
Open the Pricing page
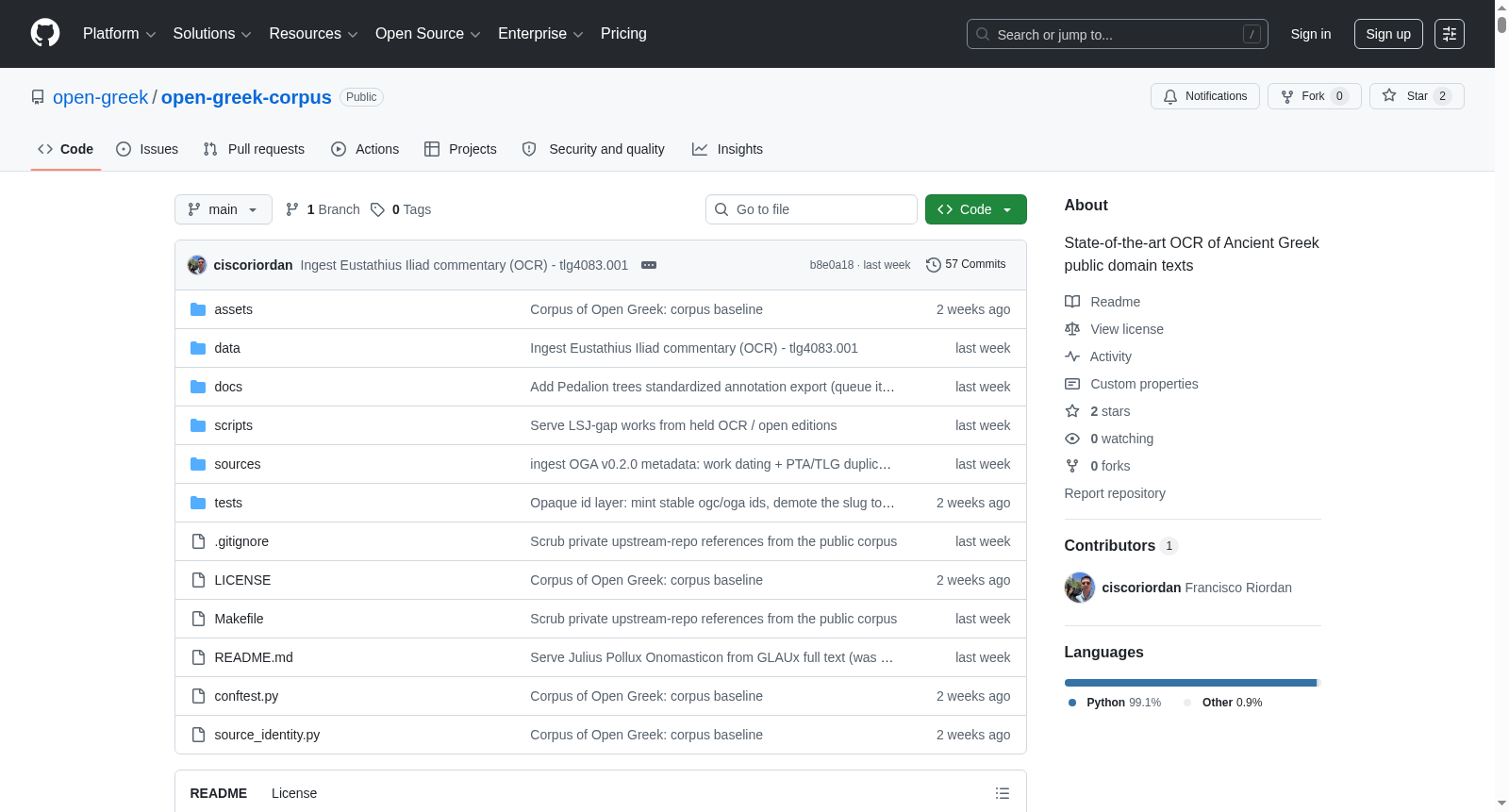(x=623, y=34)
